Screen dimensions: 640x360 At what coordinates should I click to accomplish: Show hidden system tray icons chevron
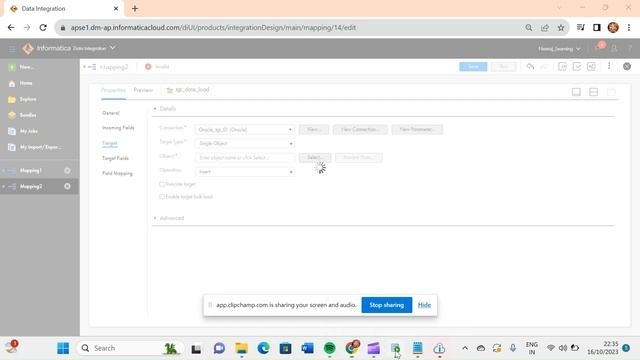[x=464, y=348]
